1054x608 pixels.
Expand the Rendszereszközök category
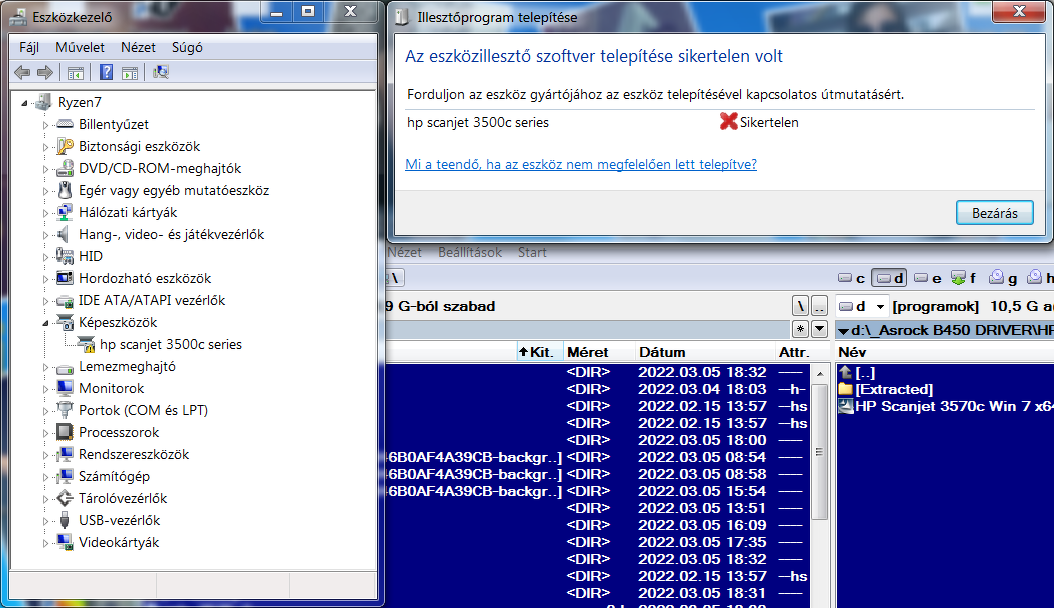pos(46,455)
